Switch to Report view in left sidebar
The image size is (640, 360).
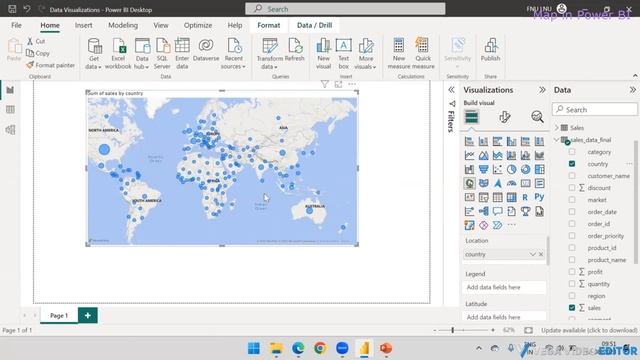[10, 90]
